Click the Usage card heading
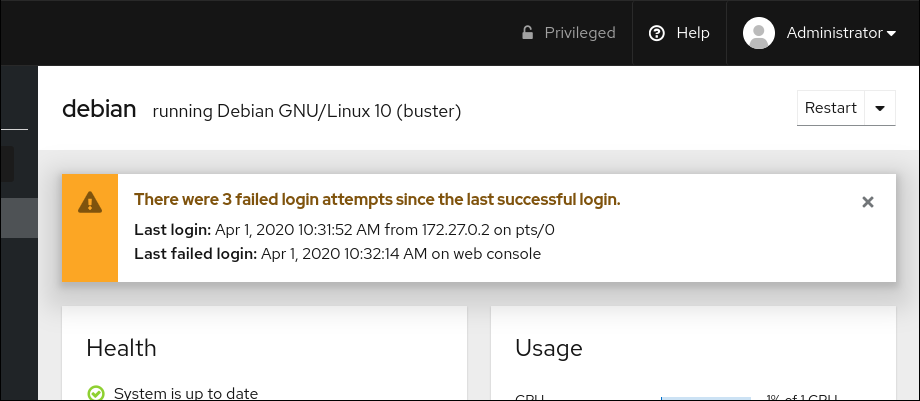Screen dimensions: 920x401 click(549, 348)
